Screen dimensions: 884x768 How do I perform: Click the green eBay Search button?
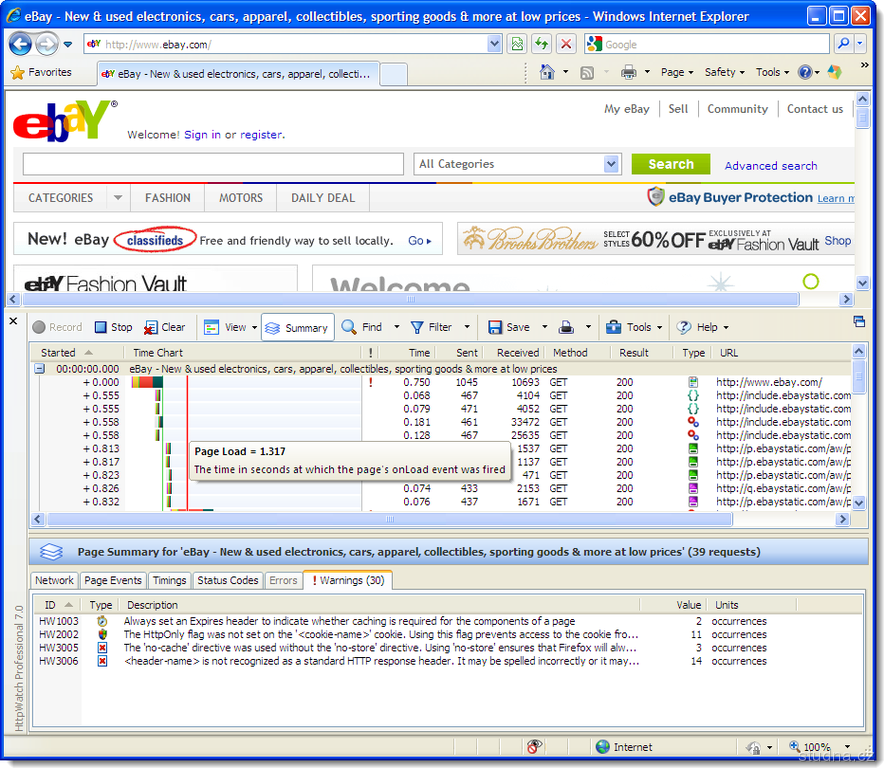tap(670, 164)
